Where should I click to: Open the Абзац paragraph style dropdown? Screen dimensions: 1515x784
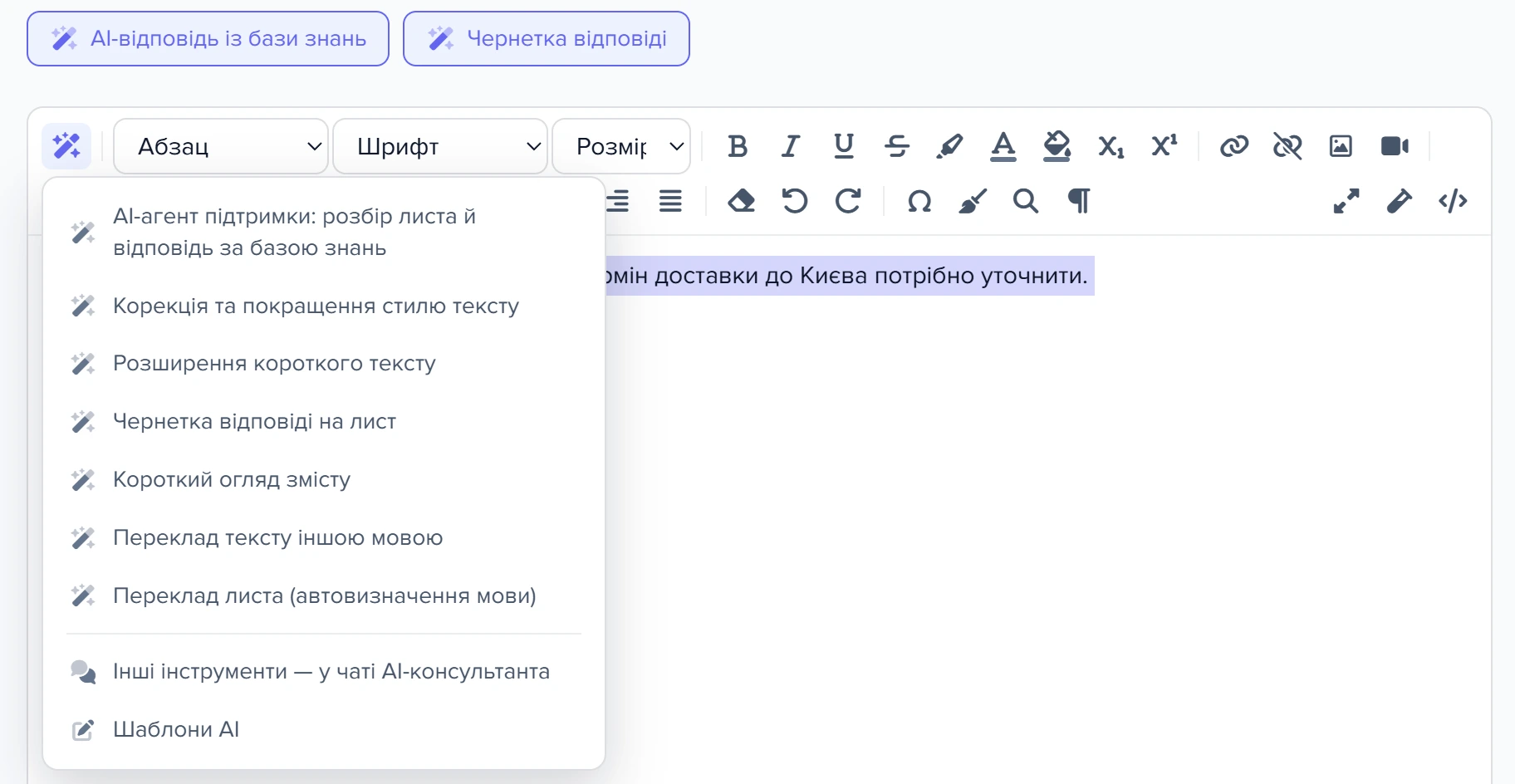(221, 146)
